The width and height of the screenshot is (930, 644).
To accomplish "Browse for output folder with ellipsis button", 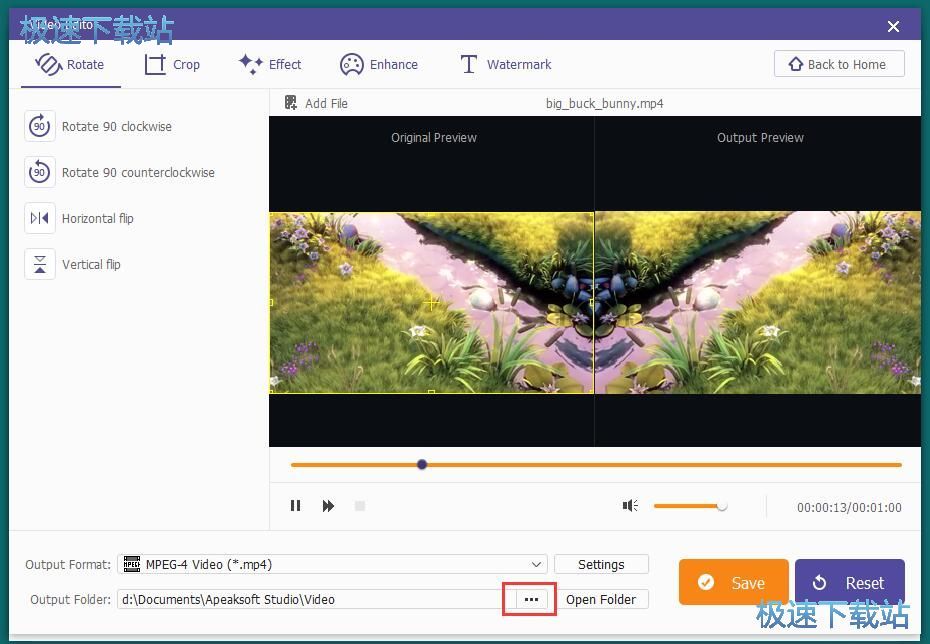I will click(531, 600).
